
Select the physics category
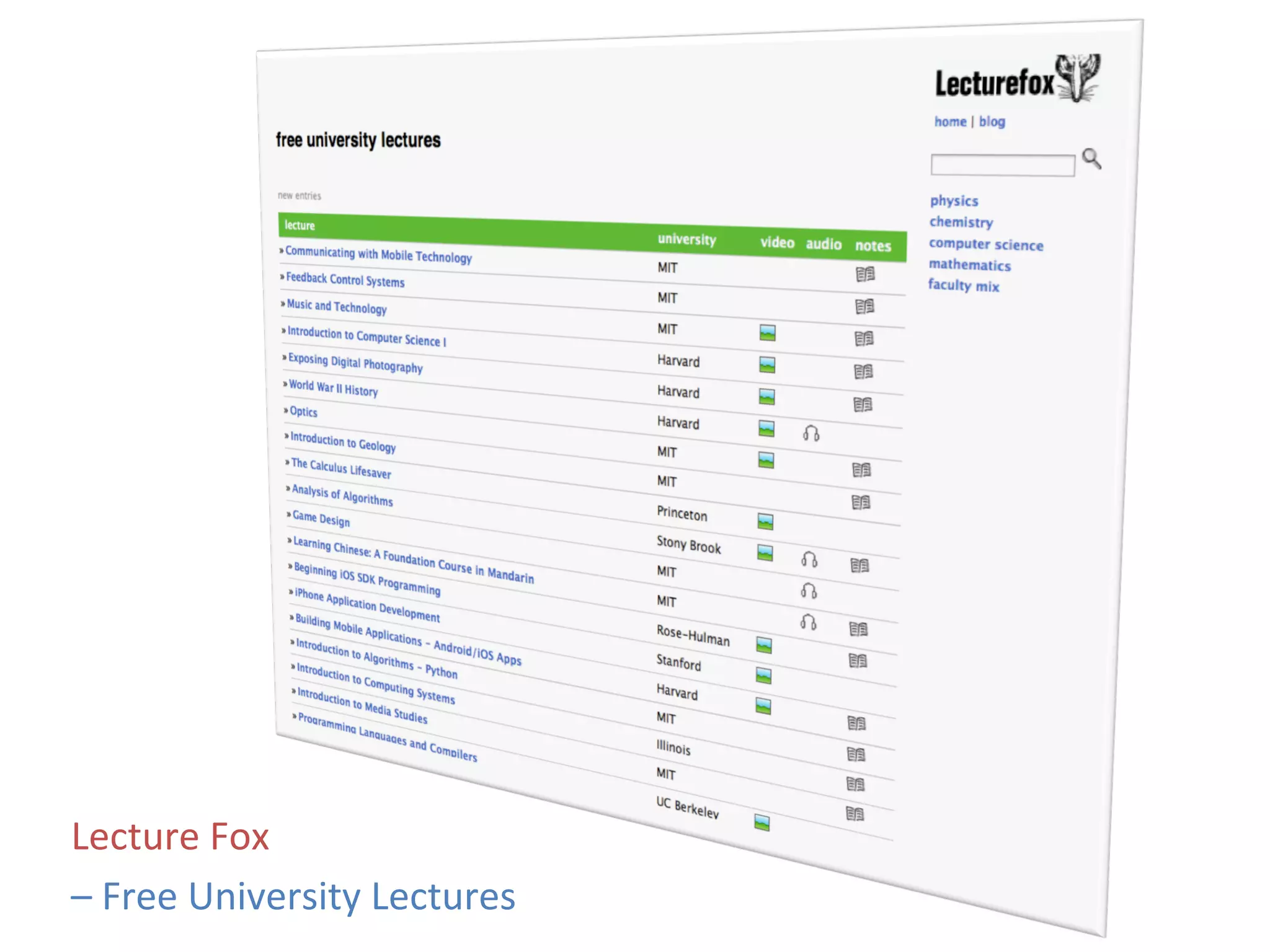[954, 201]
